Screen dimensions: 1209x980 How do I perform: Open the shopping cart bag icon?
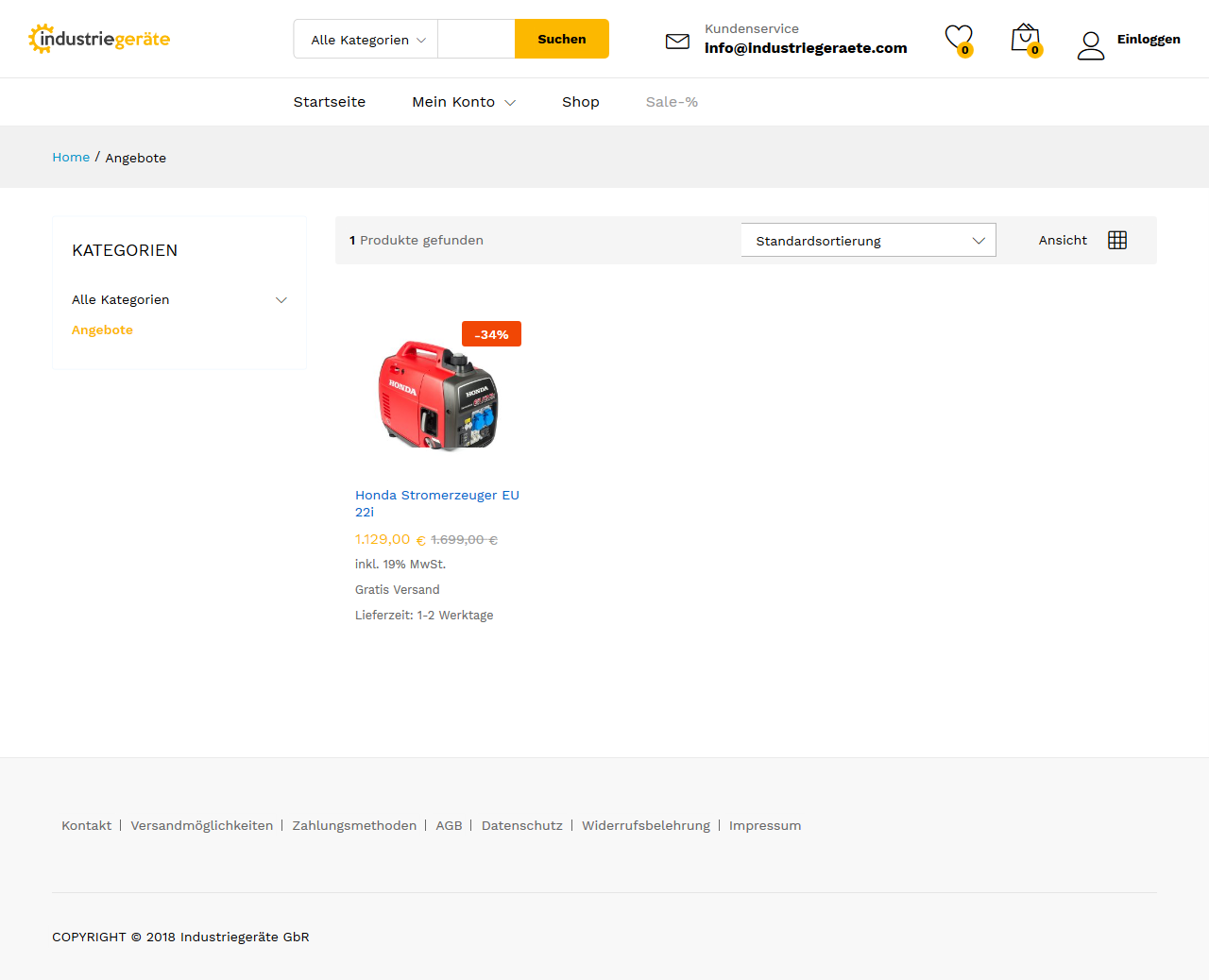tap(1026, 40)
